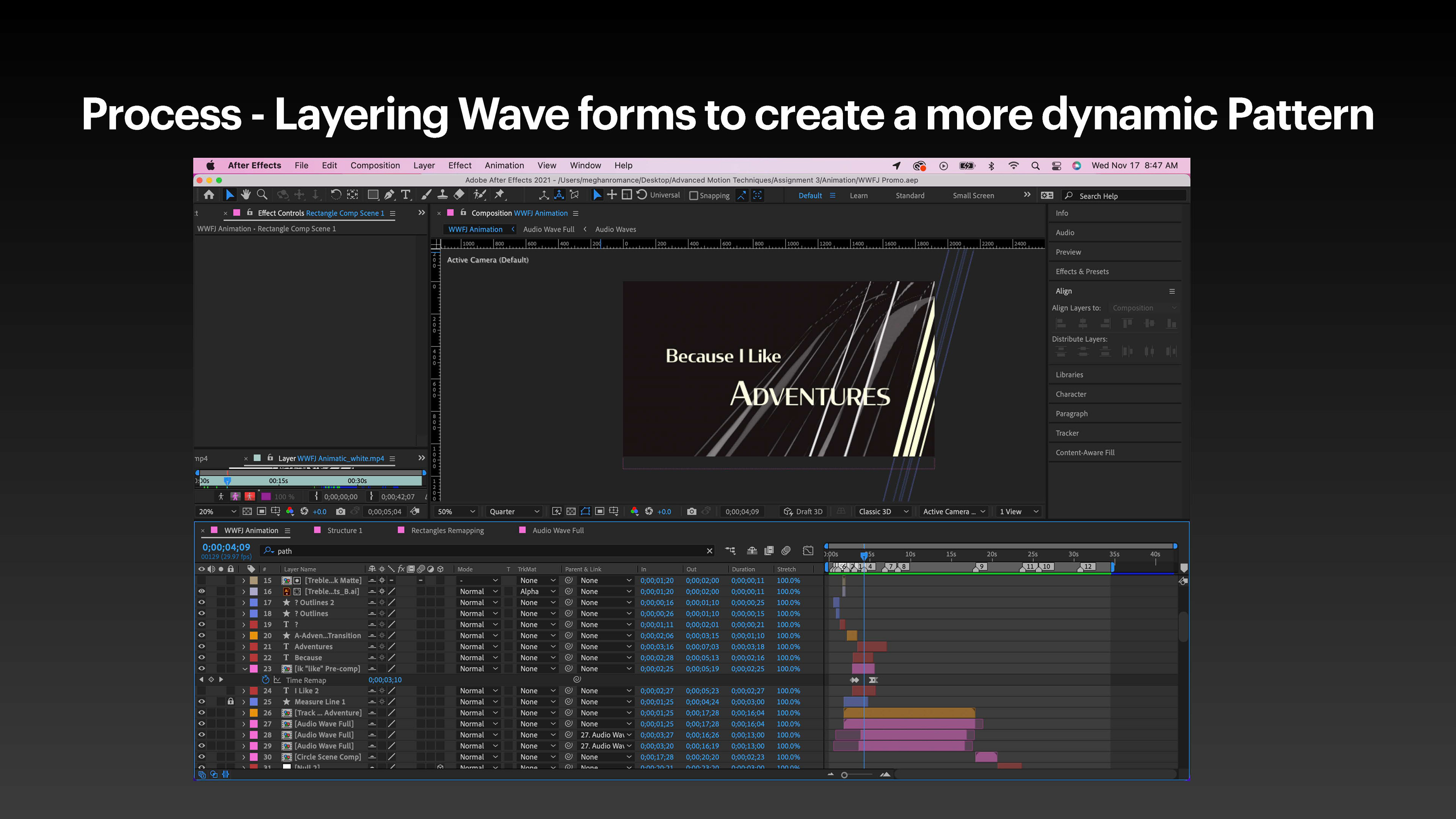Open the 1 View layout dropdown
This screenshot has width=1456, height=819.
pos(1019,511)
